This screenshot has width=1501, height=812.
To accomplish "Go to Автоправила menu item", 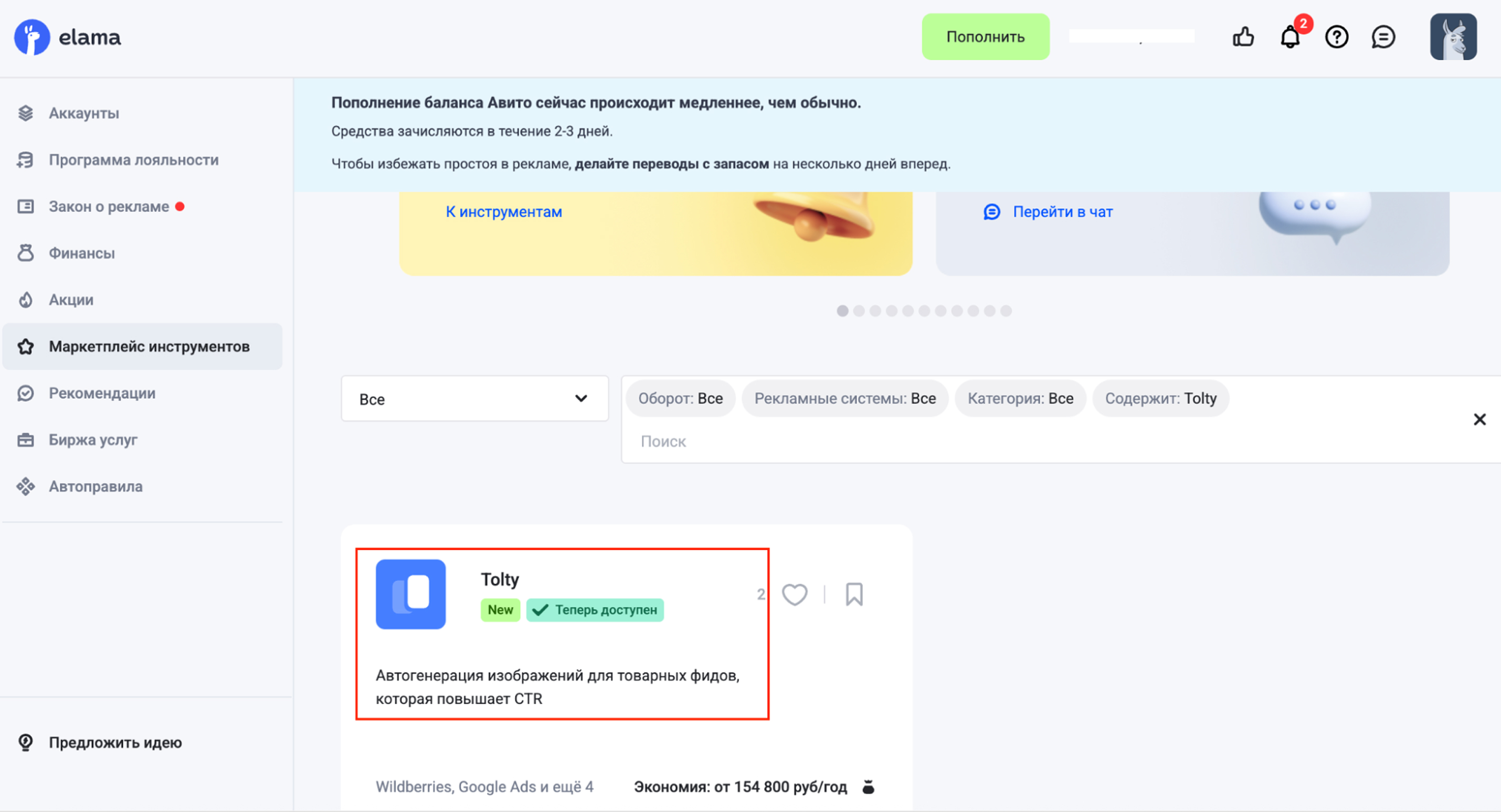I will click(96, 486).
